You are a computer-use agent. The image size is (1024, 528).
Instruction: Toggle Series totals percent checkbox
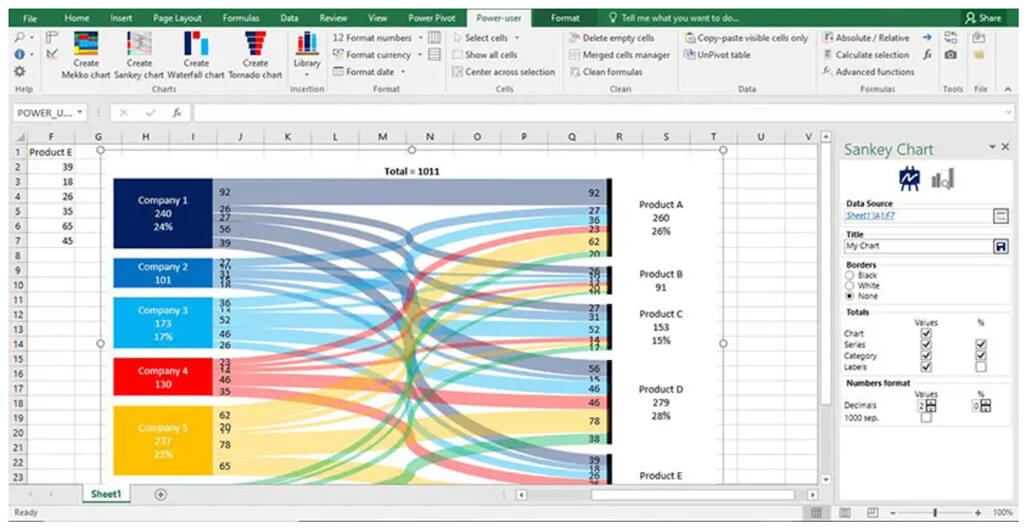[980, 344]
